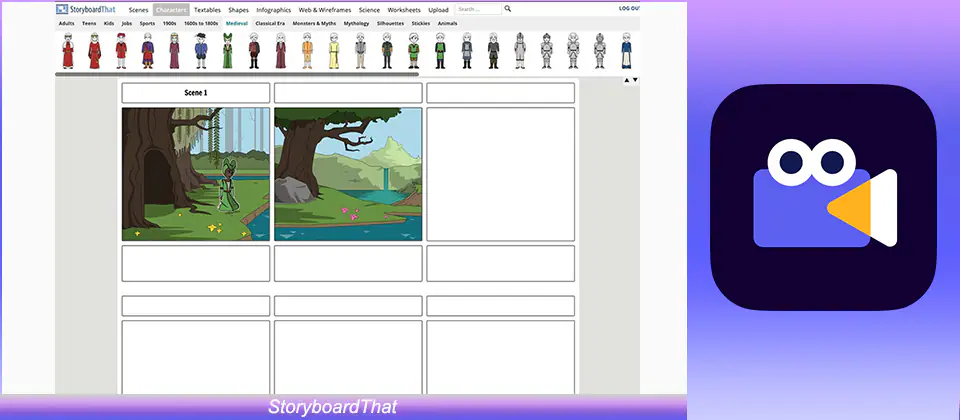The width and height of the screenshot is (960, 420).
Task: Focus the Search input field
Action: [478, 9]
